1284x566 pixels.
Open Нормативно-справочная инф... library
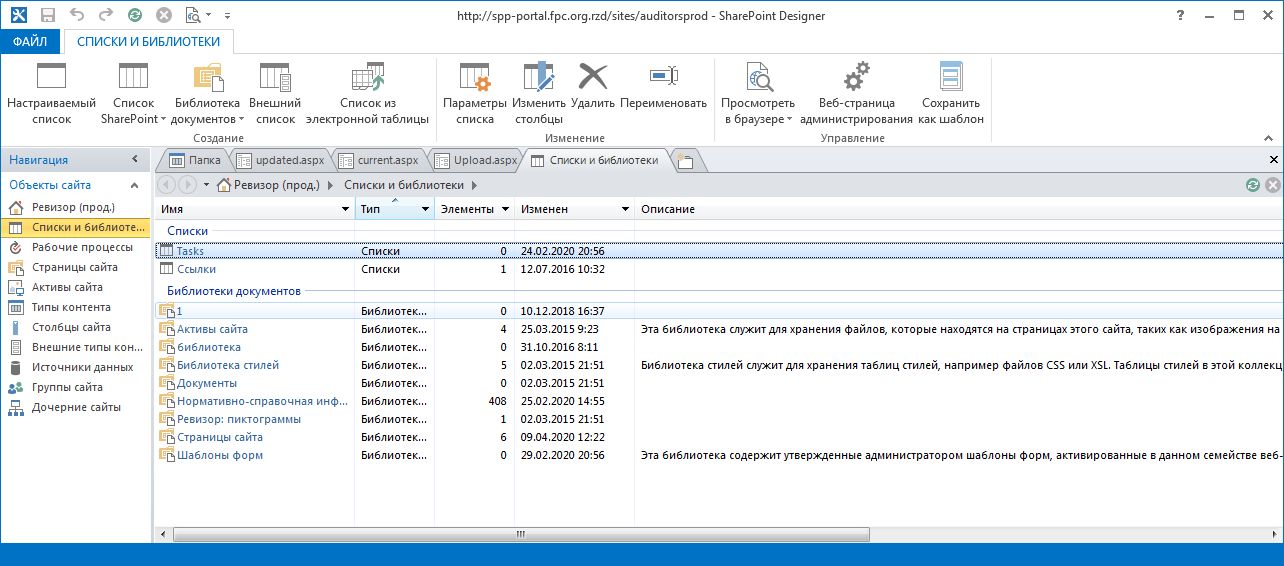(x=262, y=401)
